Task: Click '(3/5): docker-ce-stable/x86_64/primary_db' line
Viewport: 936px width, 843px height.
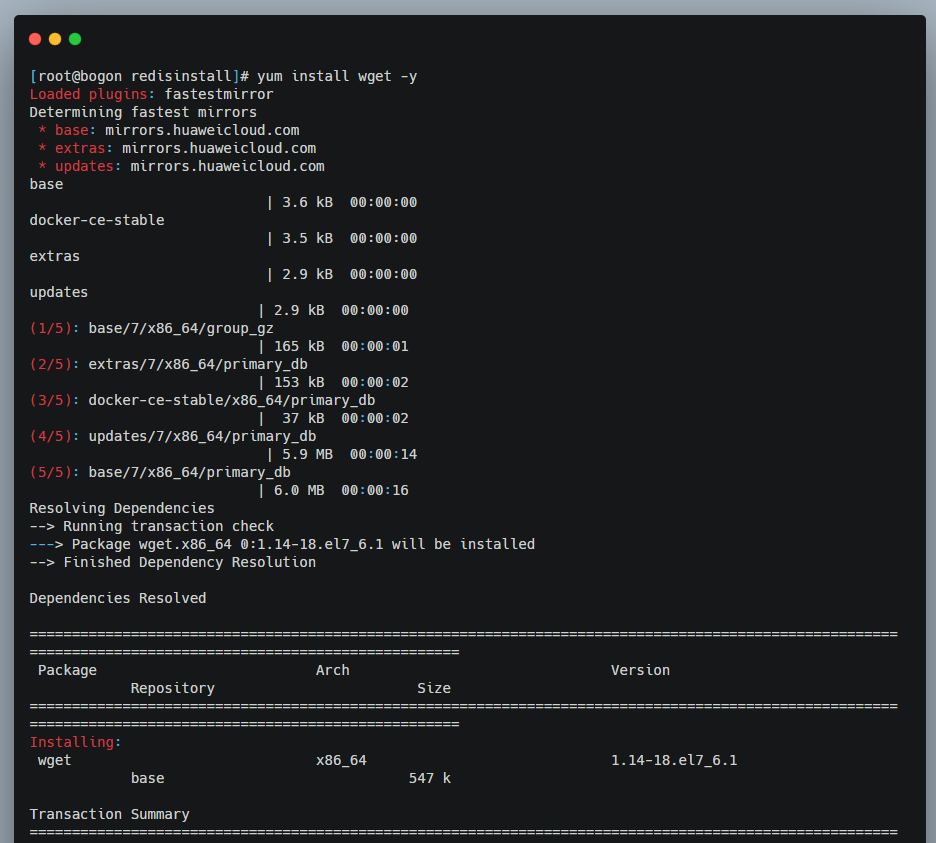Action: pos(202,400)
